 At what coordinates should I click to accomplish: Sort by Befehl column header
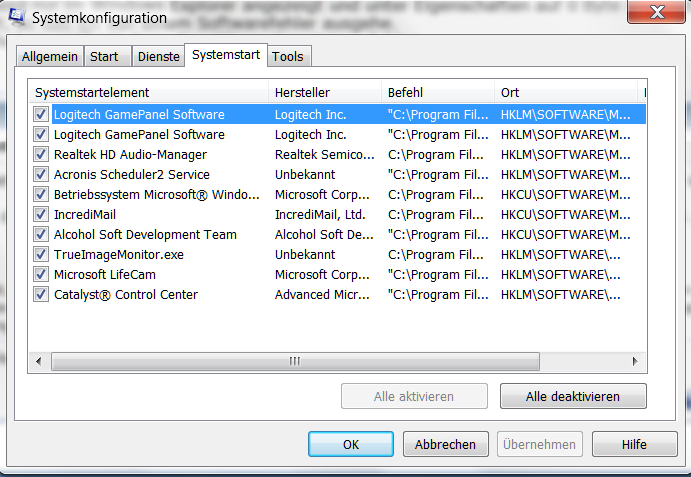pos(438,93)
